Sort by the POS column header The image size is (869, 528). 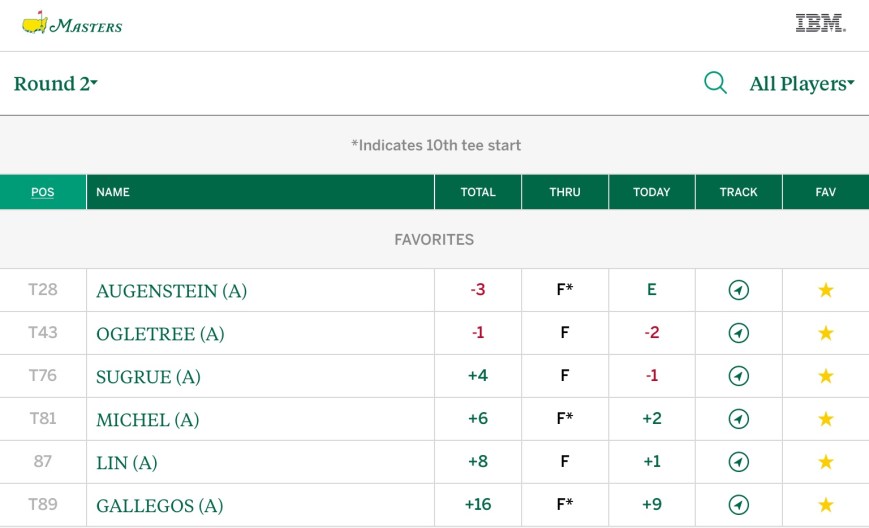click(x=43, y=192)
